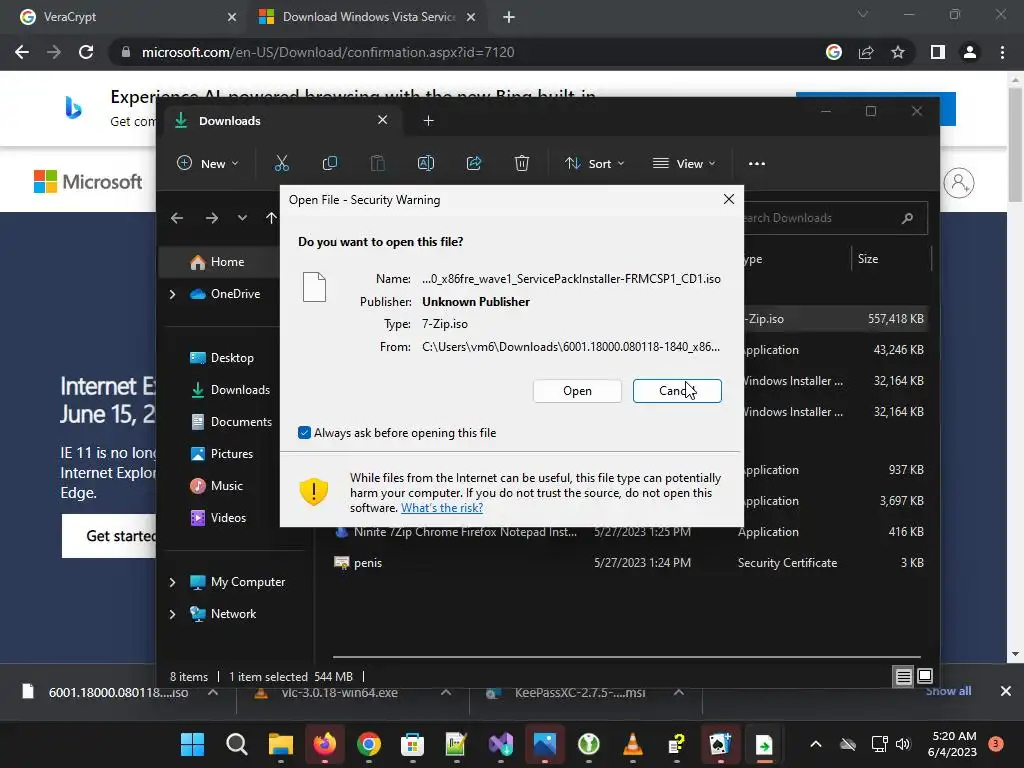Open Music in navigation pane
The width and height of the screenshot is (1024, 768).
pyautogui.click(x=216, y=486)
